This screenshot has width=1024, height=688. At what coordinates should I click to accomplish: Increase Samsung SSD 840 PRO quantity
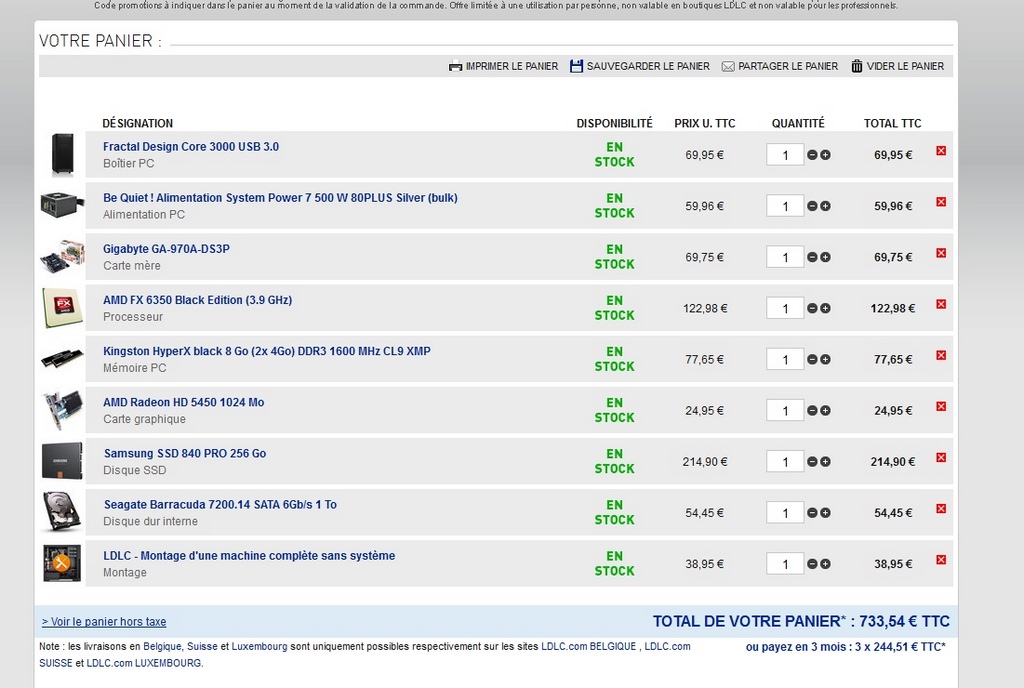(x=825, y=461)
